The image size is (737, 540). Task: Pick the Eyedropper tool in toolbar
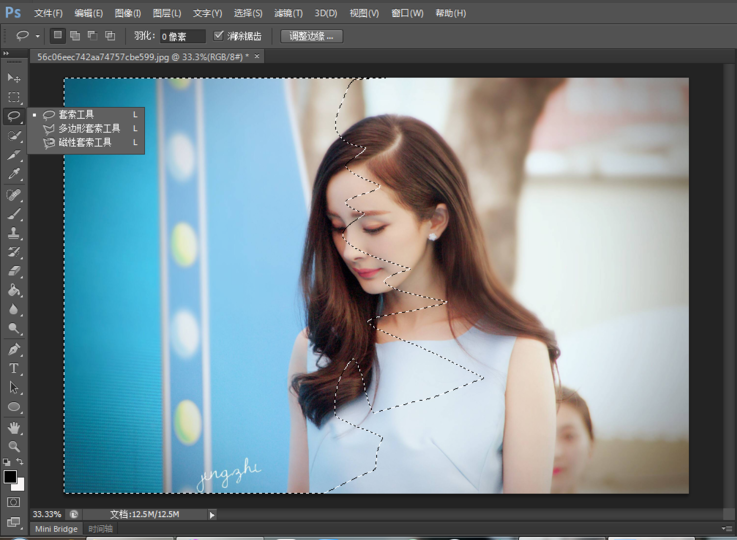click(x=14, y=174)
